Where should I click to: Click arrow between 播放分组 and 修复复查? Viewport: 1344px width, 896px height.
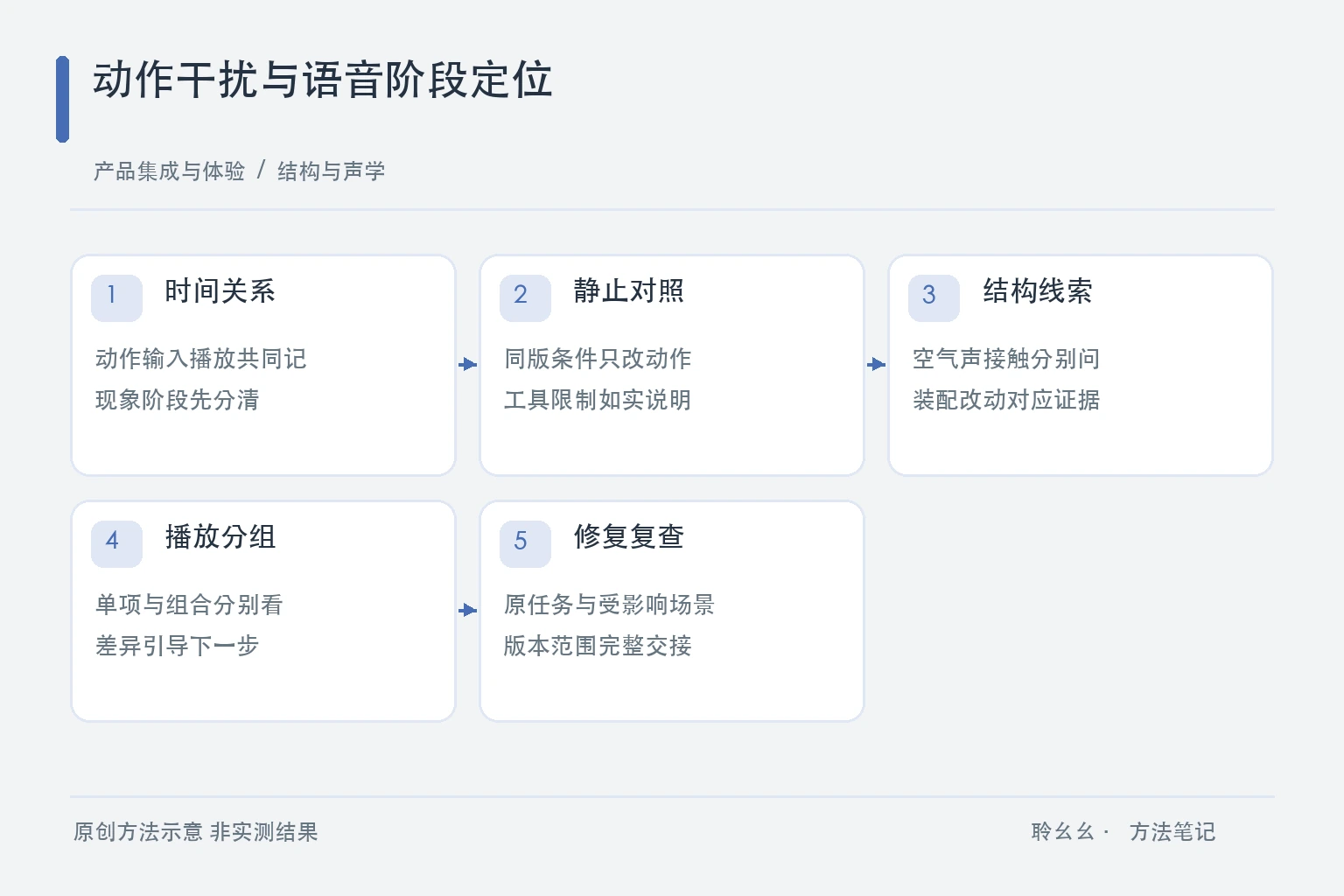pyautogui.click(x=468, y=610)
